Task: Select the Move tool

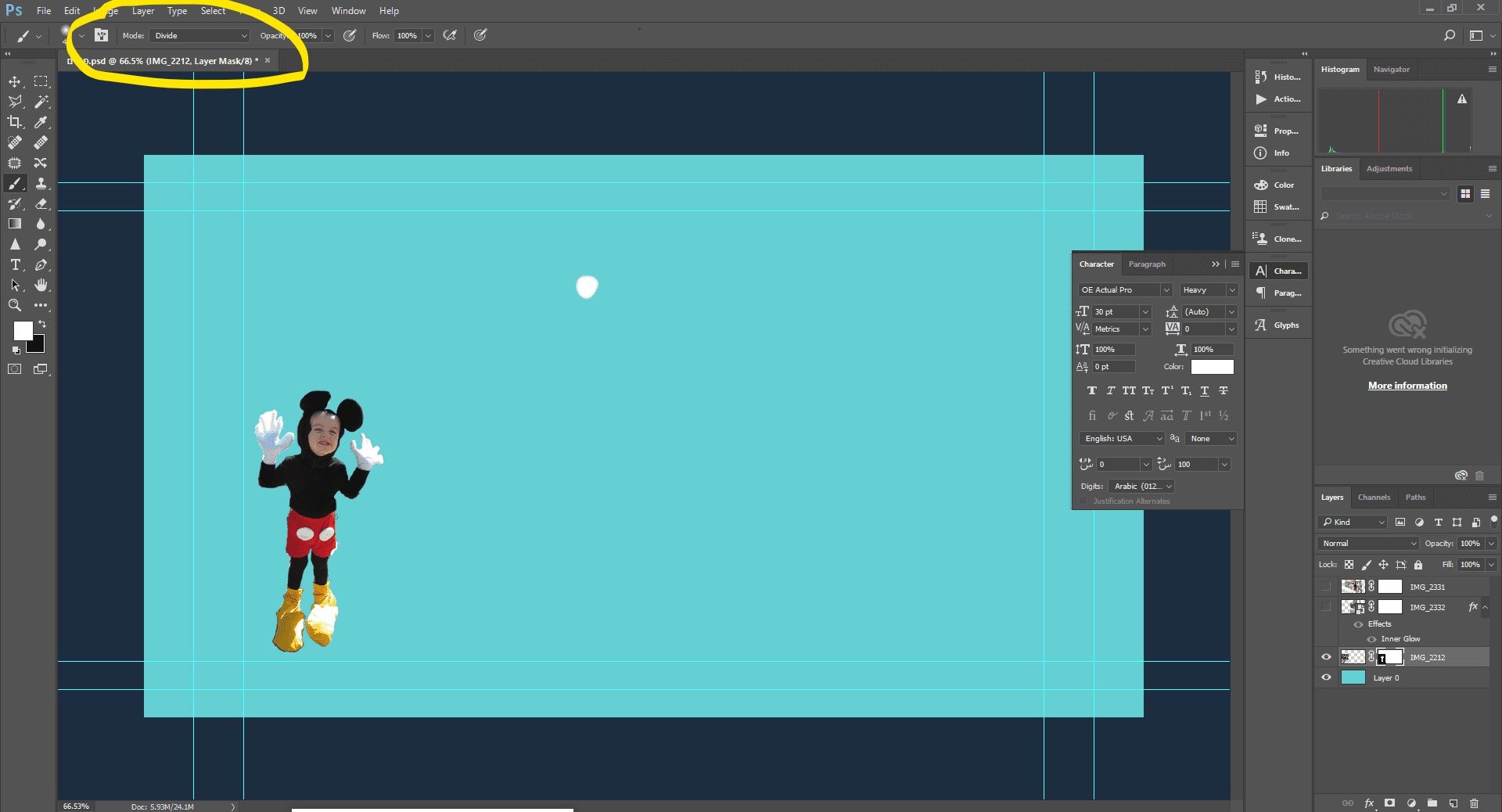Action: pyautogui.click(x=15, y=81)
